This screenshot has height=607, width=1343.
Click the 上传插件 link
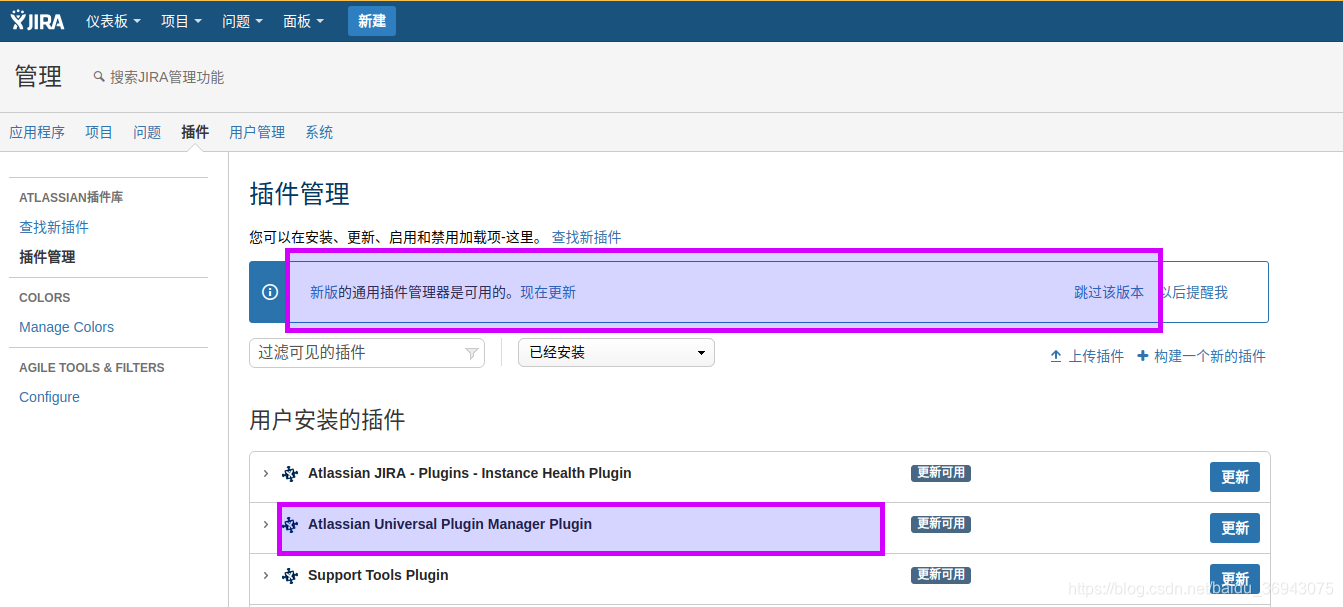1096,356
